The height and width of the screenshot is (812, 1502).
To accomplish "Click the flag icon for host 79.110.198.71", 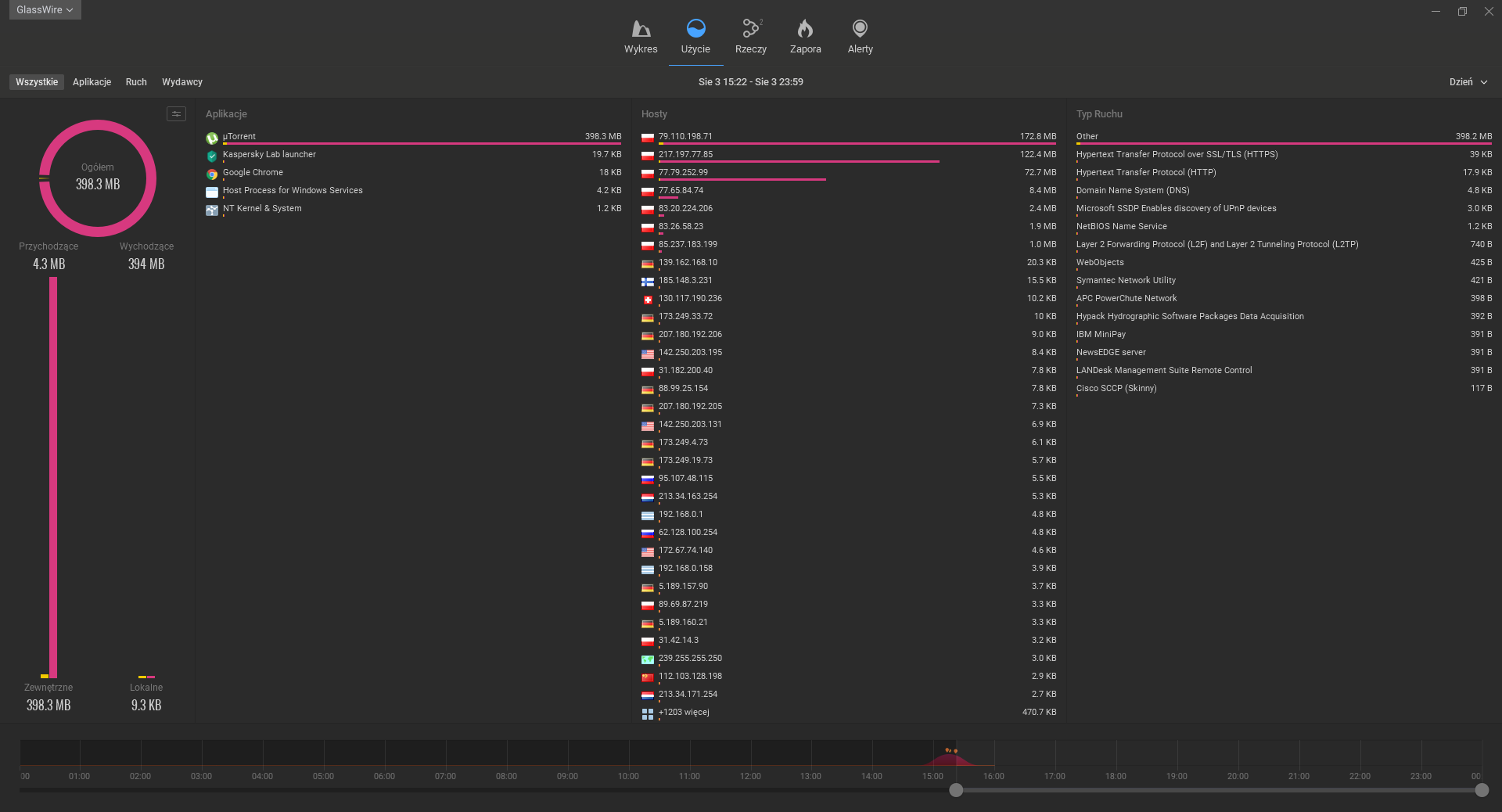I will [648, 138].
